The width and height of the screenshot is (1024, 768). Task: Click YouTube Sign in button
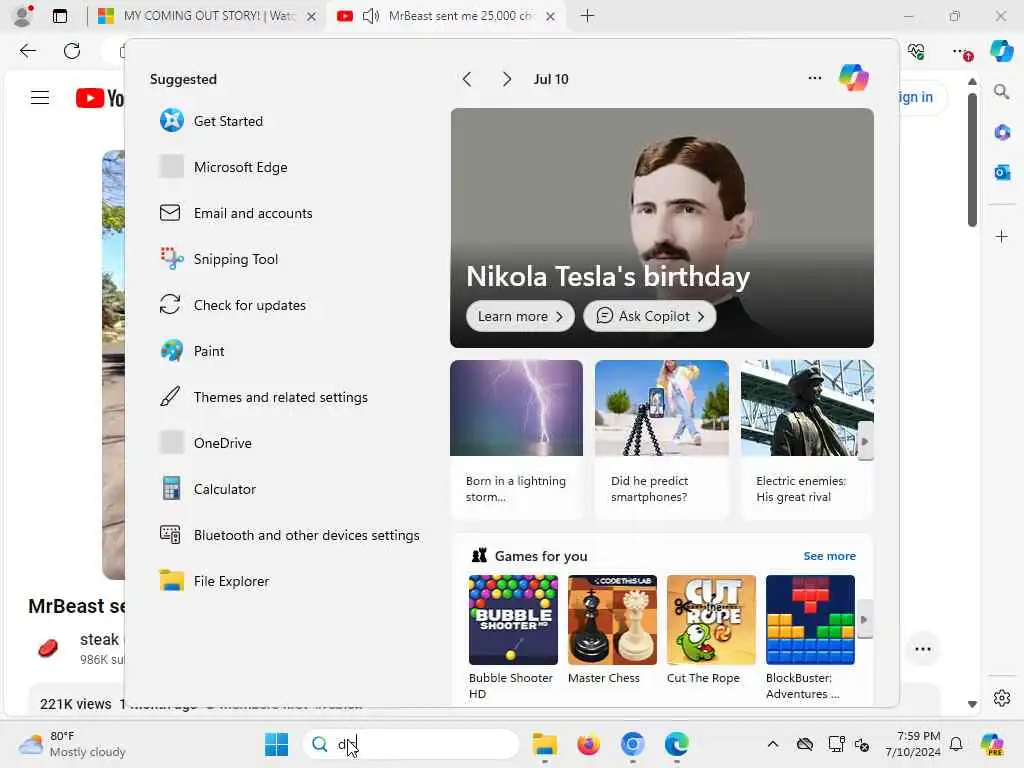coord(922,97)
